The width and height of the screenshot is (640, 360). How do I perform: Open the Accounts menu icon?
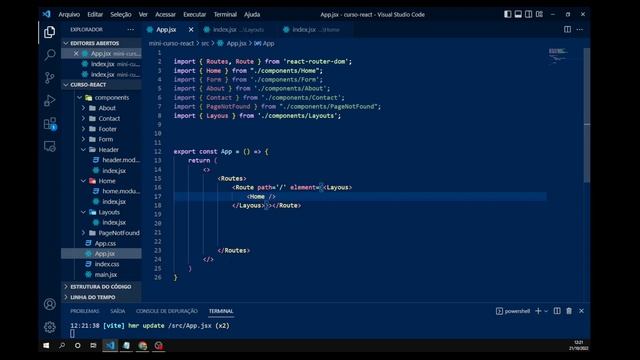point(49,304)
